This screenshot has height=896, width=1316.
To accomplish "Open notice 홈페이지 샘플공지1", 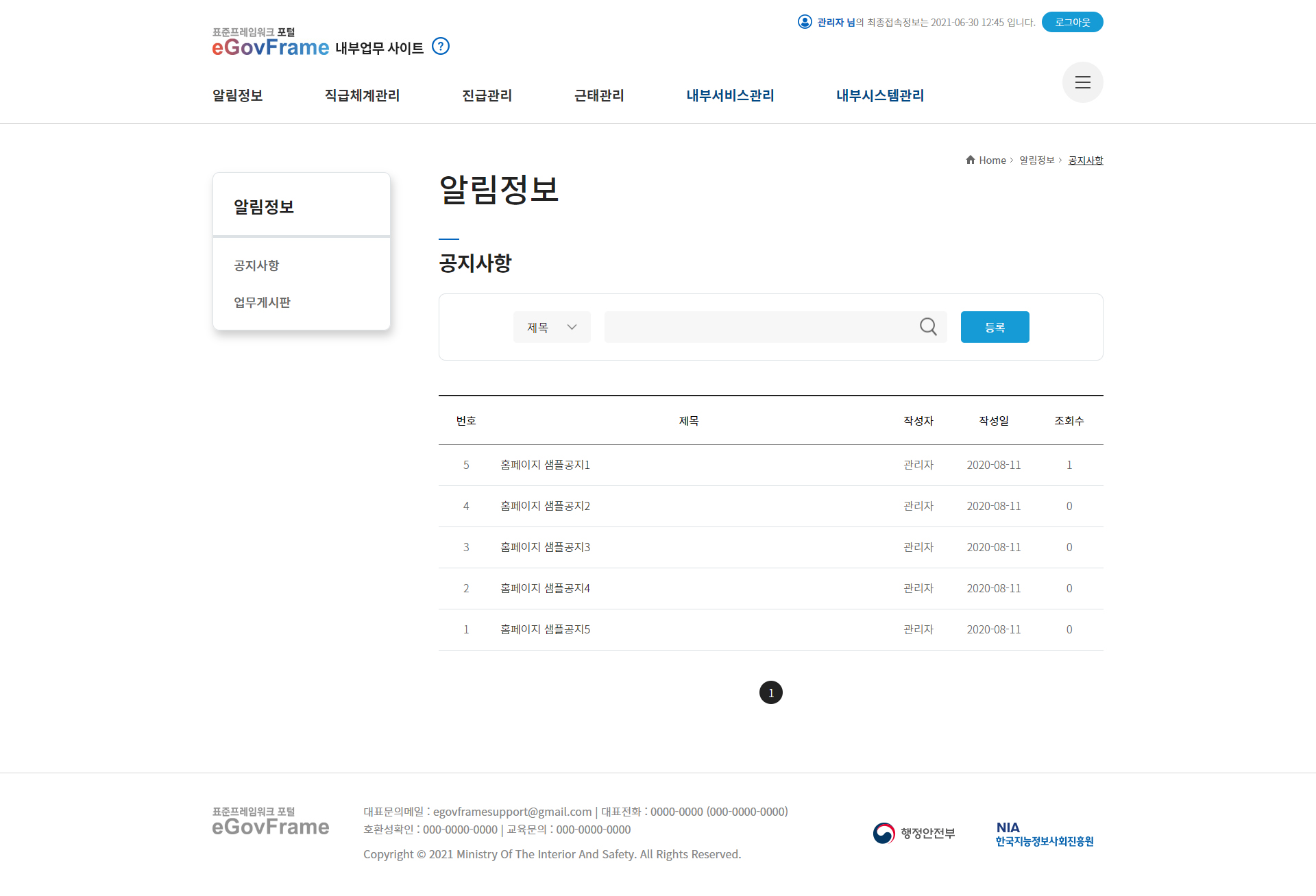I will tap(545, 465).
